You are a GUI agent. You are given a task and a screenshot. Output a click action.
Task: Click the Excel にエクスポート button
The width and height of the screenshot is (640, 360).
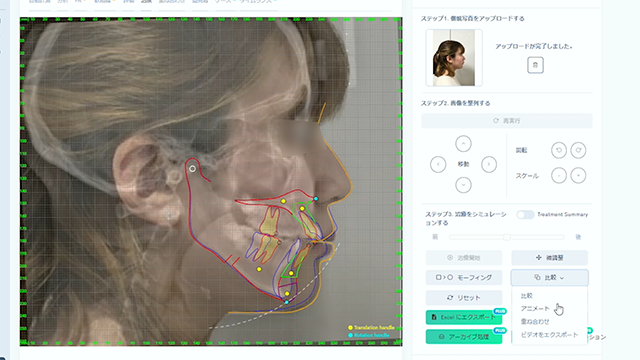click(x=464, y=317)
